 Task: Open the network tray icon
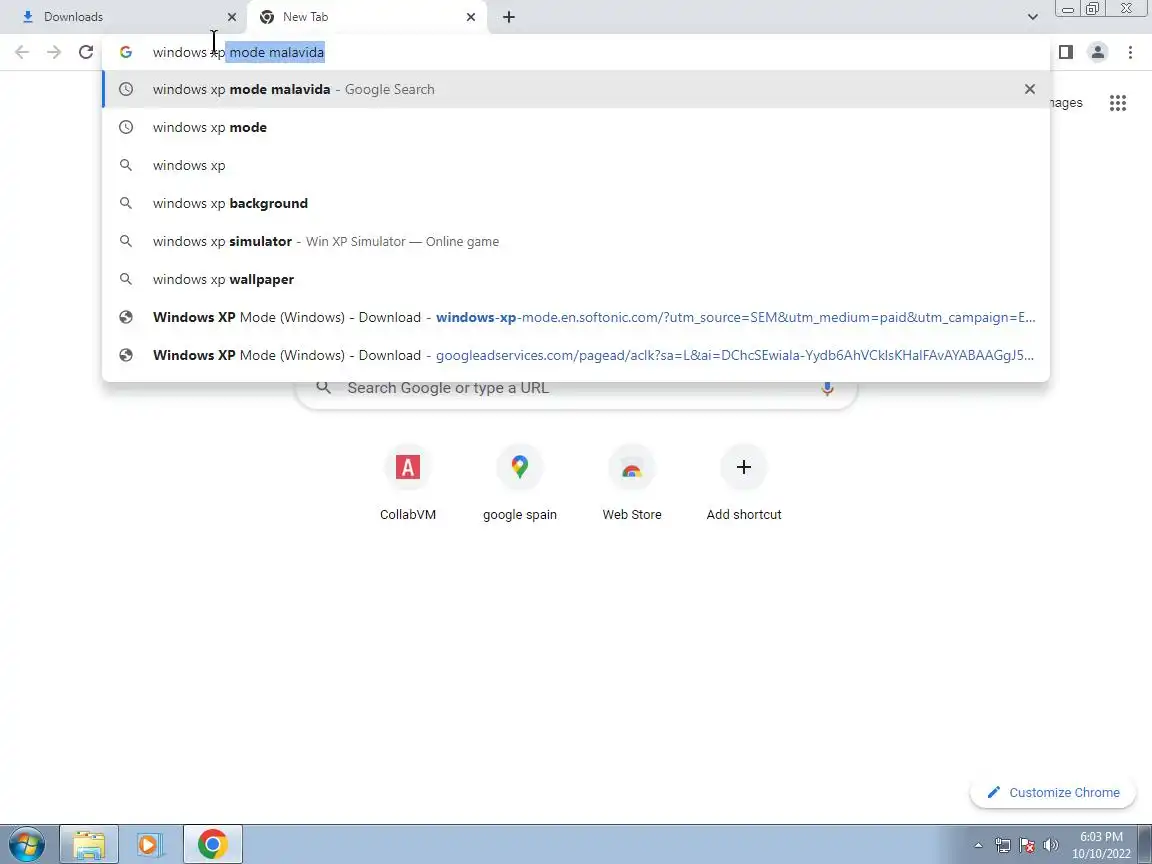coord(1003,846)
